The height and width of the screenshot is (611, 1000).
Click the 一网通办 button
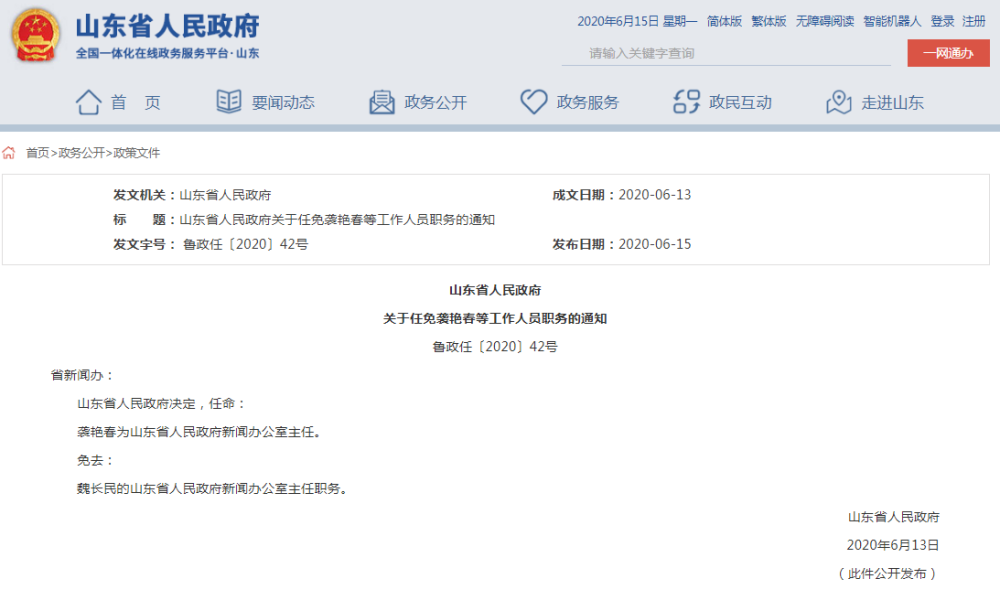(947, 53)
